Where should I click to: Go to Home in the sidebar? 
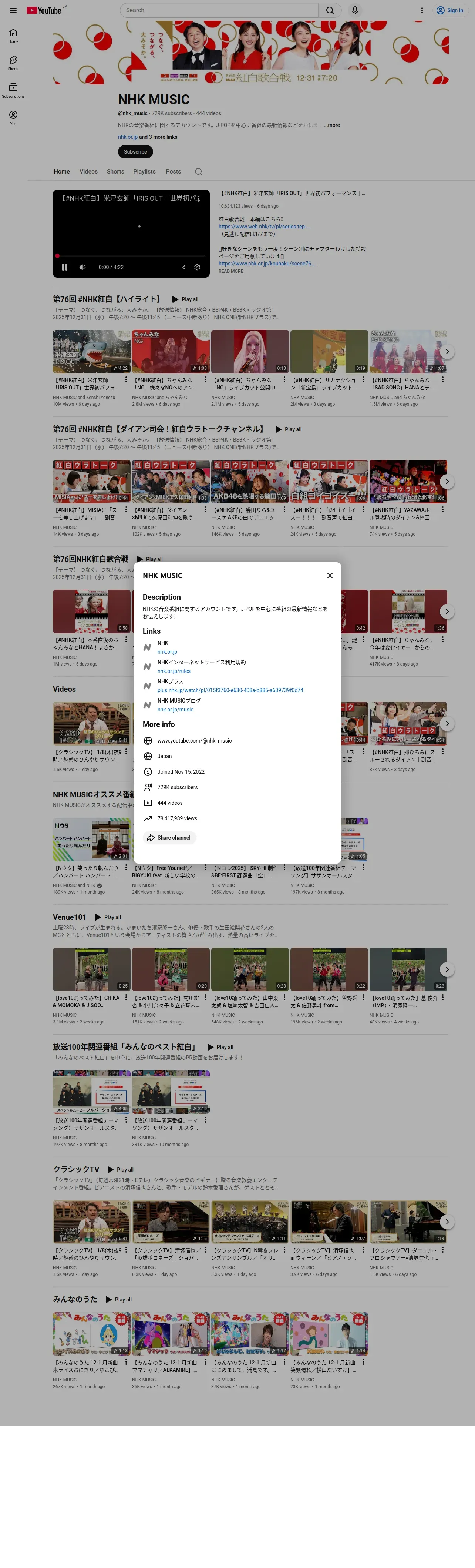tap(13, 36)
